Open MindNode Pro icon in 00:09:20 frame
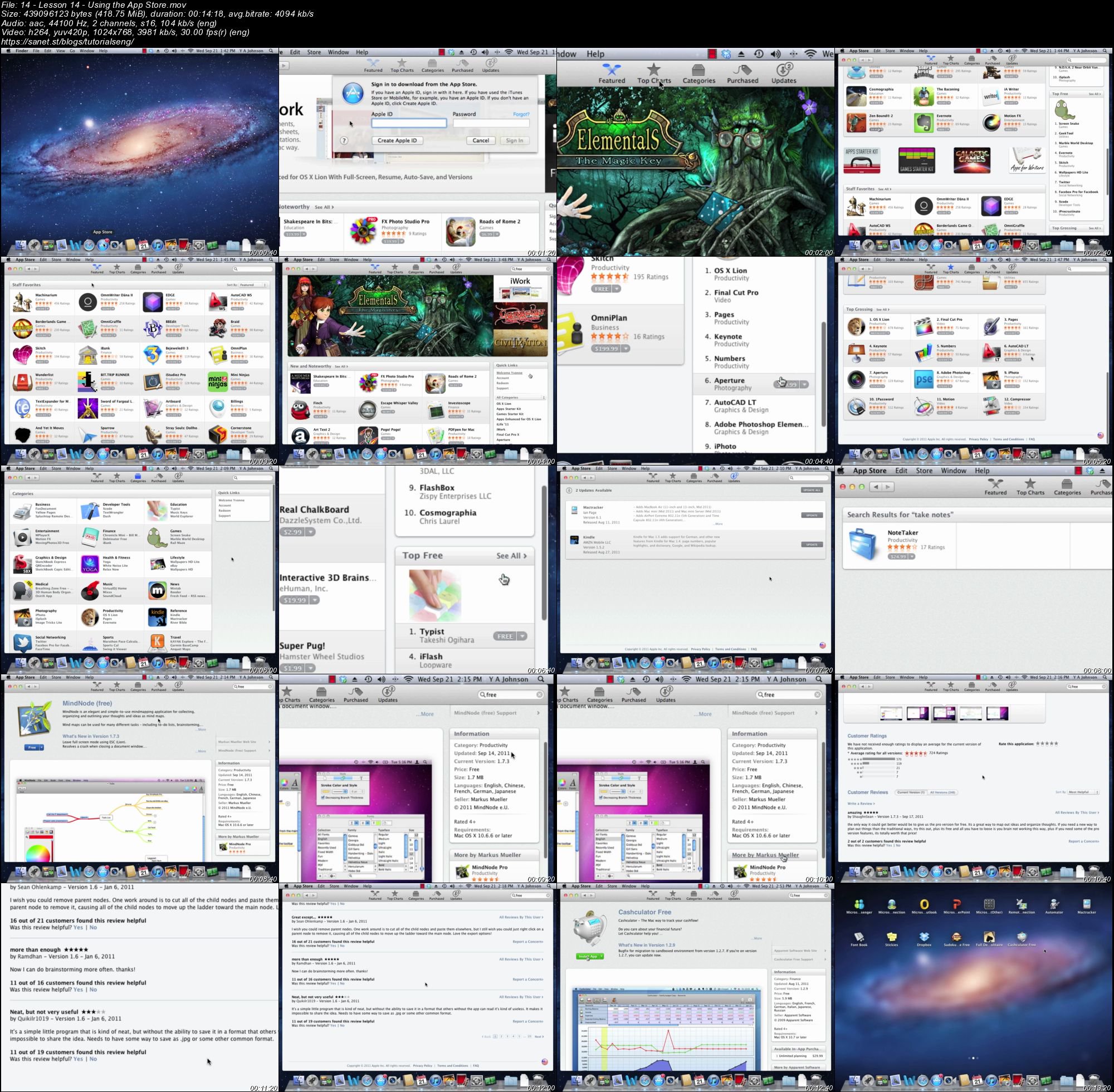Viewport: 1114px width, 1092px height. coord(462,873)
